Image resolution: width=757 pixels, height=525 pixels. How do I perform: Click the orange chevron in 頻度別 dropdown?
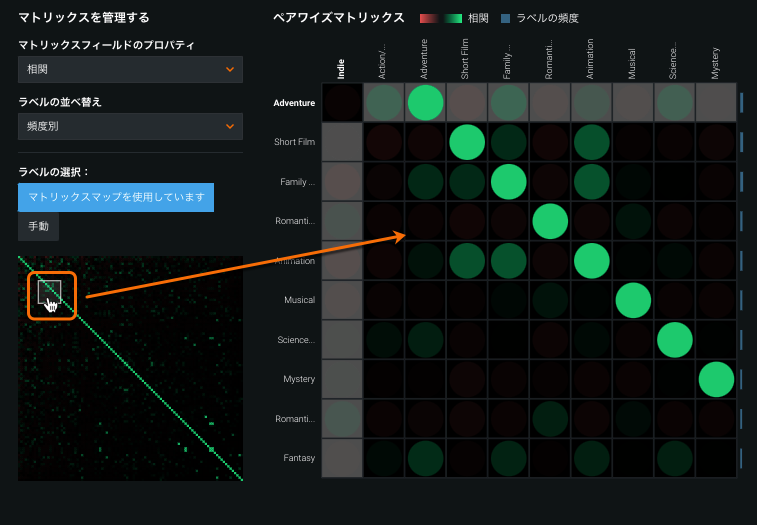[231, 126]
